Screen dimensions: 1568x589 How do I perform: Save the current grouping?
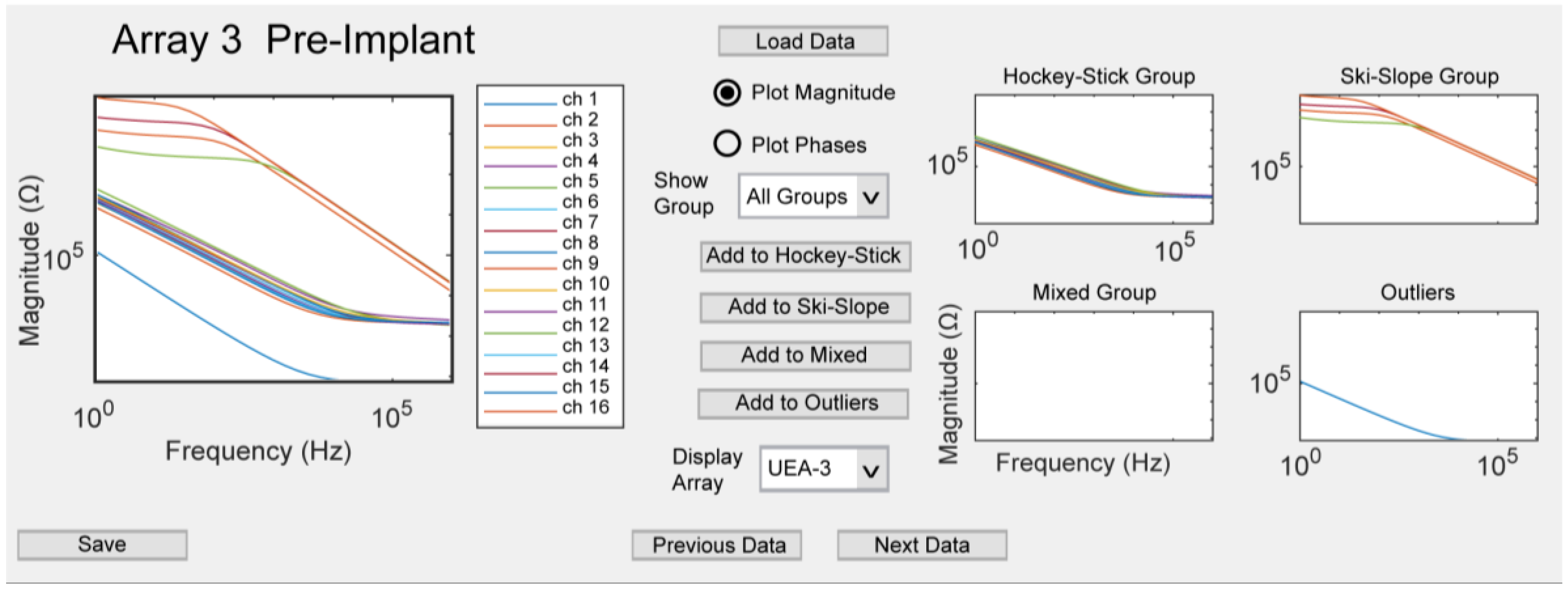point(102,545)
